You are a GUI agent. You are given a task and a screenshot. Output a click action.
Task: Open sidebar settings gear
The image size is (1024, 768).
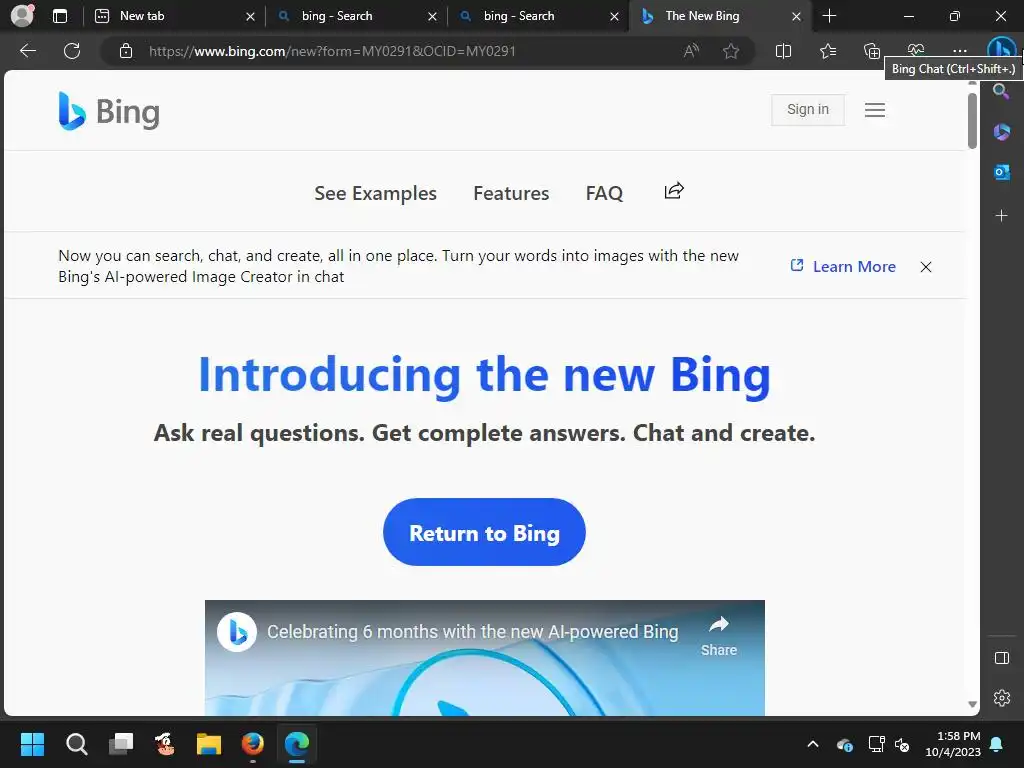coord(1001,698)
